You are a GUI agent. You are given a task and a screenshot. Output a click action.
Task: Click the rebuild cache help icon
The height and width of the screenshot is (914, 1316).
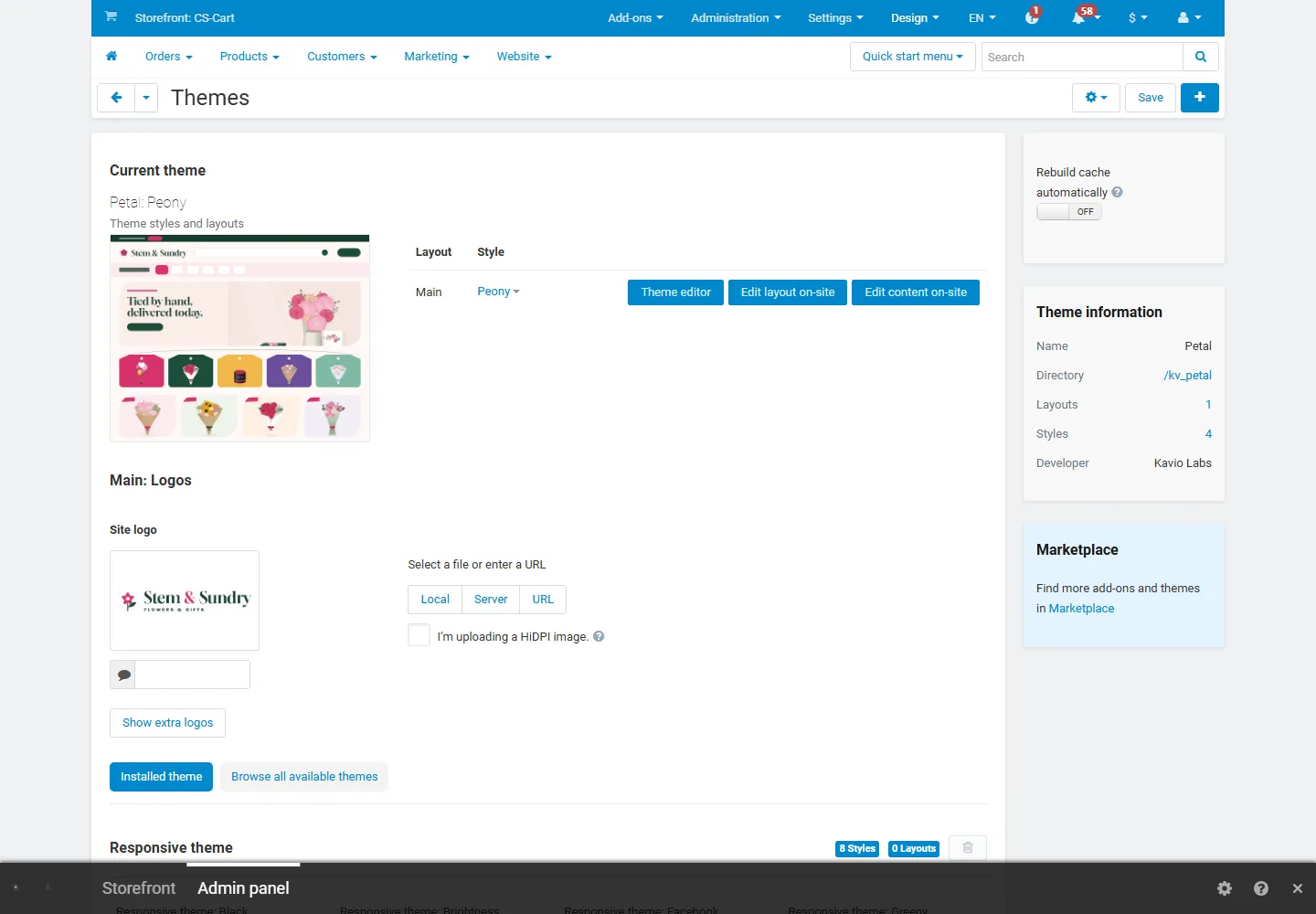tap(1118, 192)
